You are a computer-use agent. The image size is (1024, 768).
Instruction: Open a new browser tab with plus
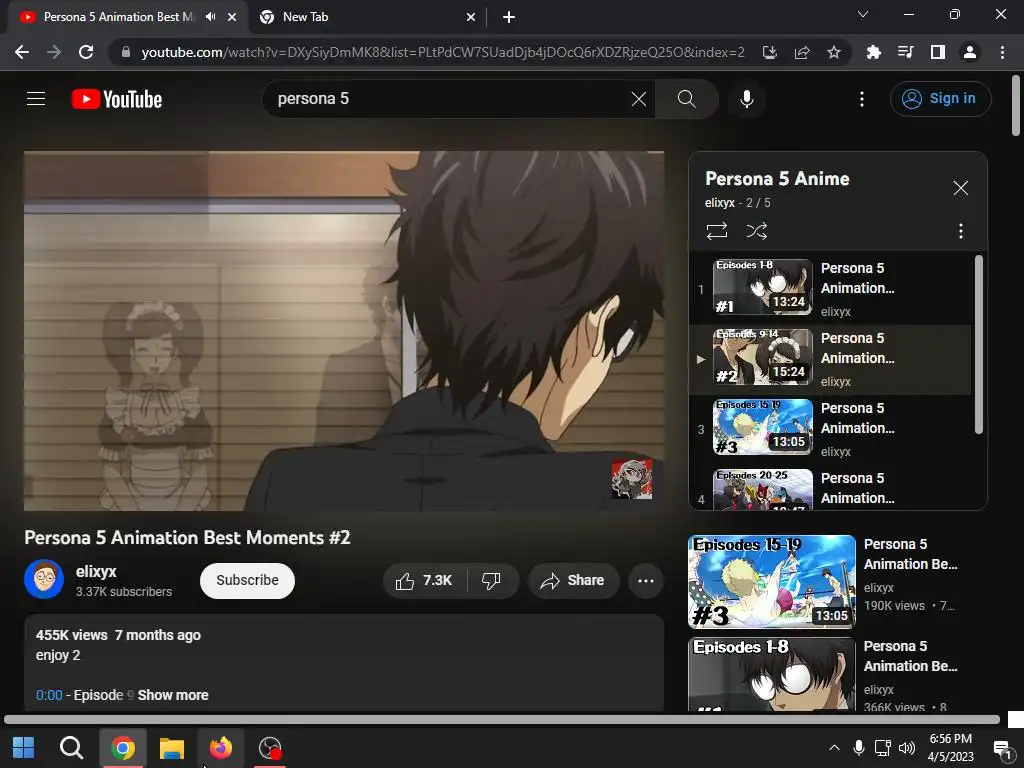[509, 17]
